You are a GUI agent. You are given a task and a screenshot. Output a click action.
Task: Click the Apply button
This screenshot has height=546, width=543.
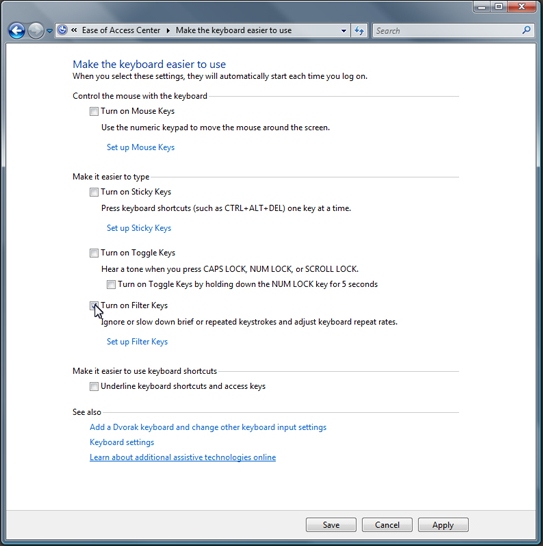pyautogui.click(x=443, y=525)
